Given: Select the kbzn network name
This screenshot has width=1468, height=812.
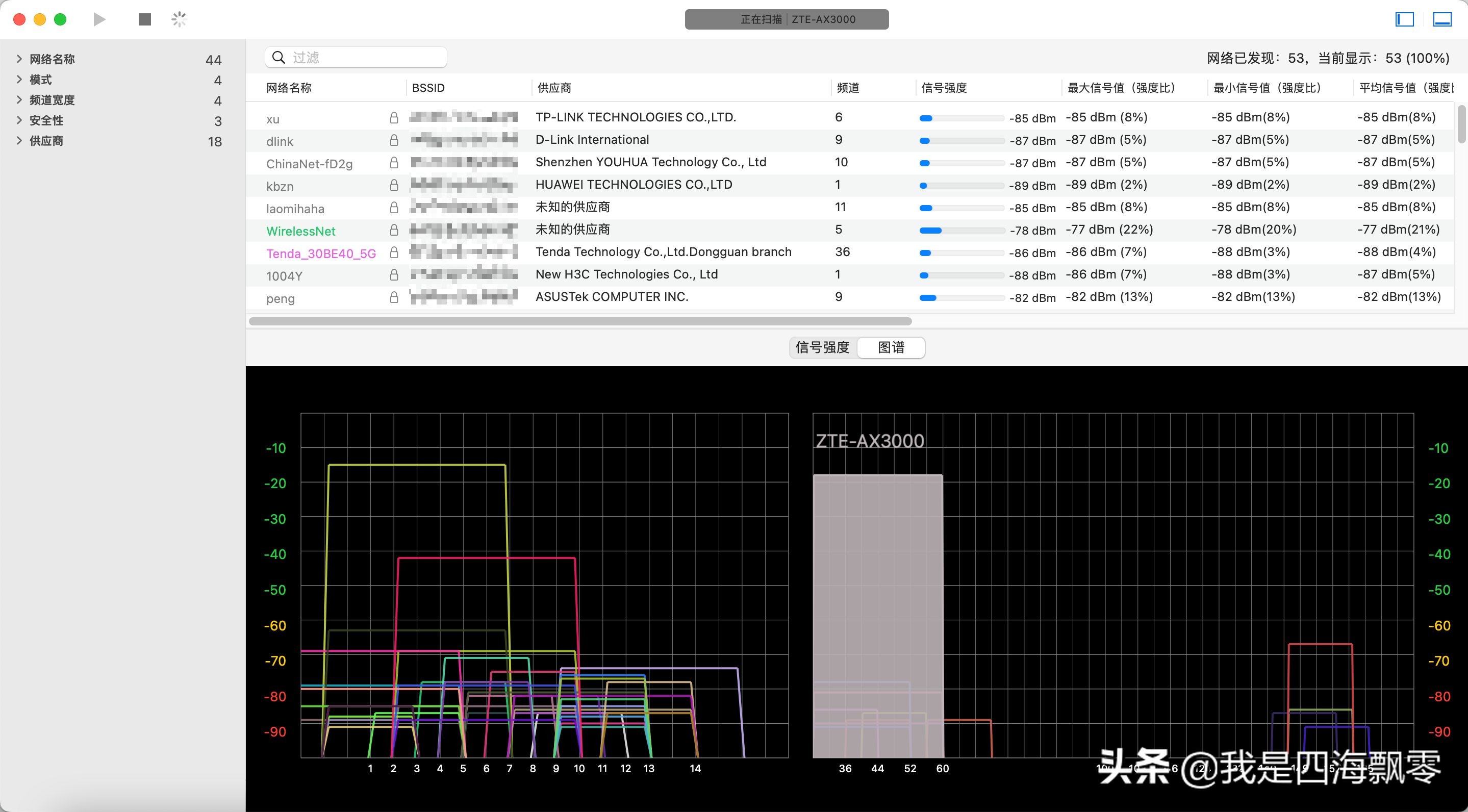Looking at the screenshot, I should pos(280,186).
